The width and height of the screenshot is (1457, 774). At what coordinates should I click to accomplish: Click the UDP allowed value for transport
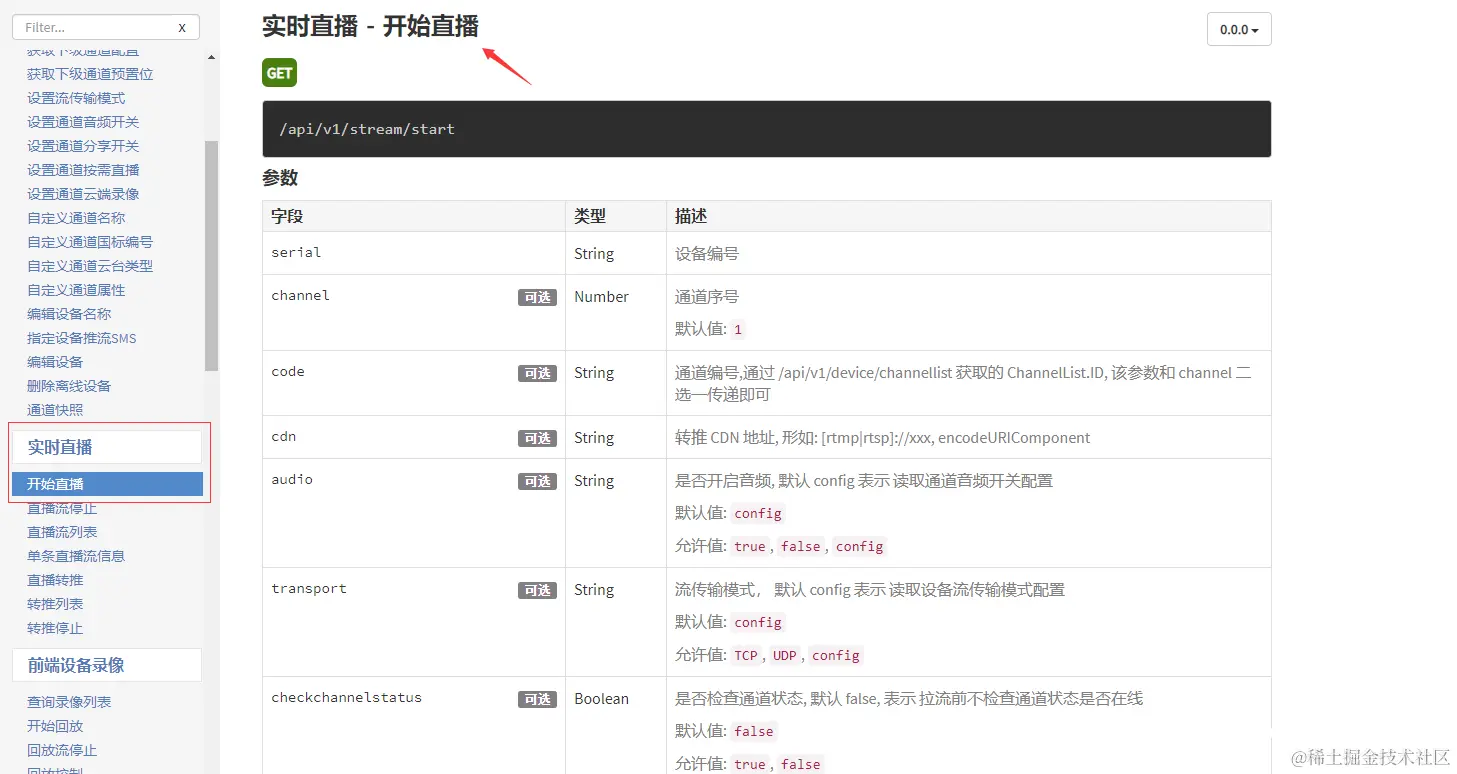[x=785, y=655]
